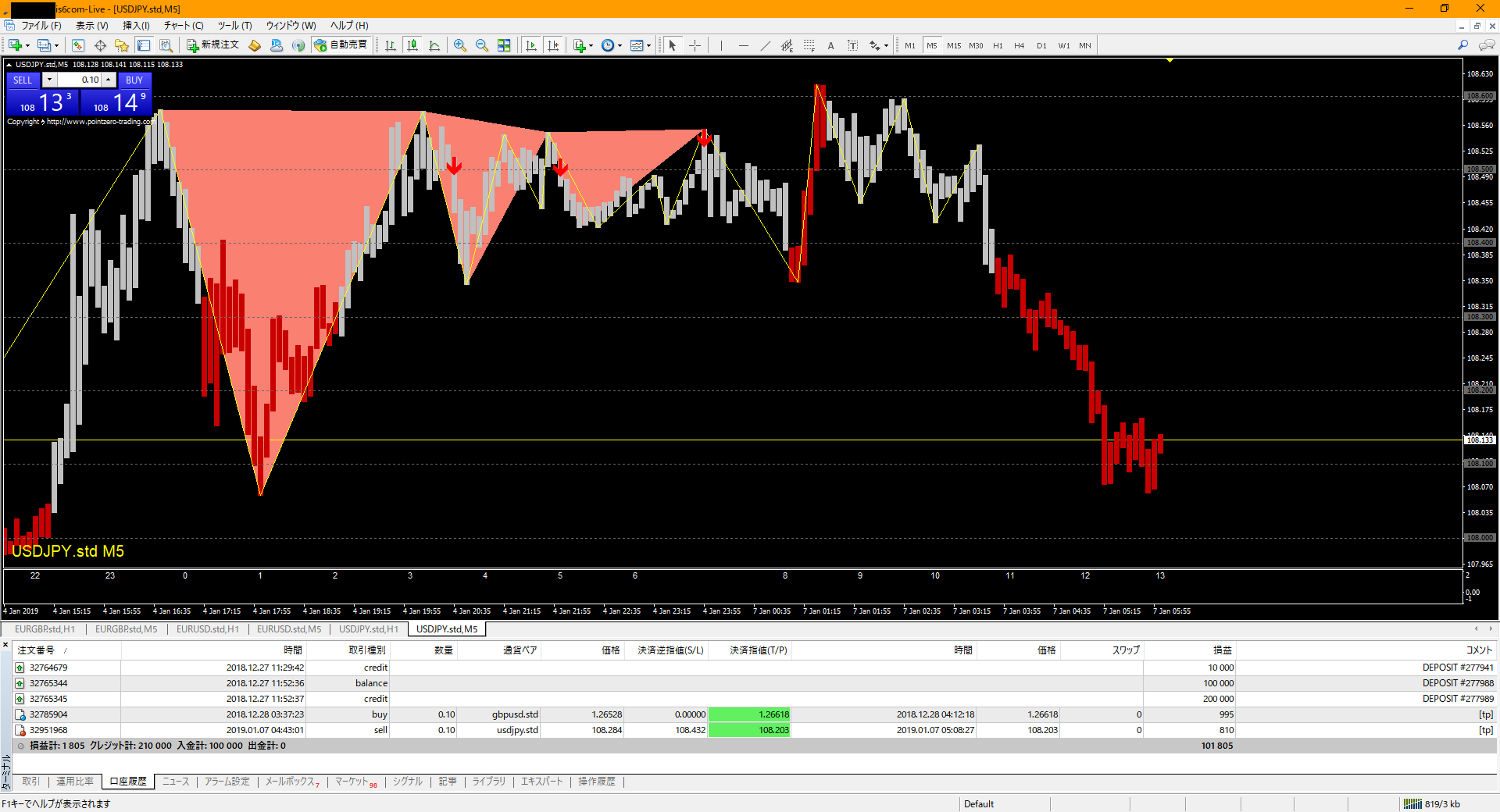Click the 新規注文 new order button
1500x812 pixels.
(x=212, y=45)
